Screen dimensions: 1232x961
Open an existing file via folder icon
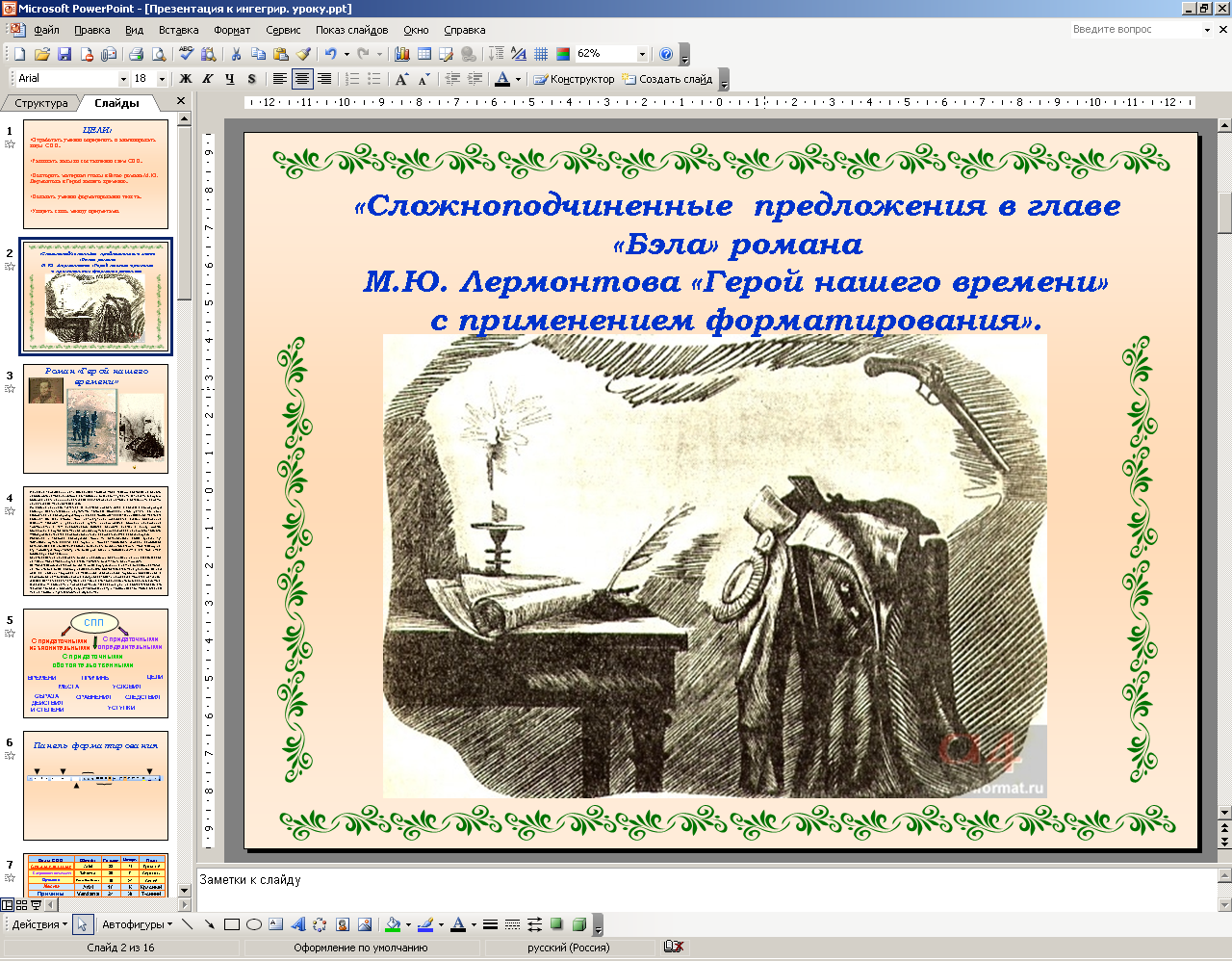point(41,54)
